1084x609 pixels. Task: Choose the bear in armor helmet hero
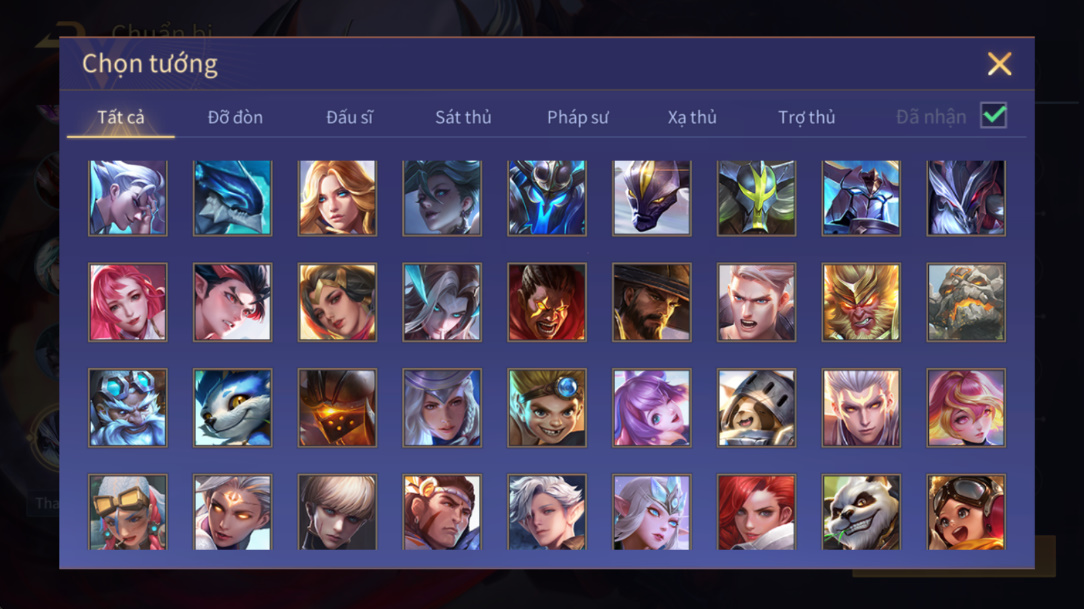(x=756, y=407)
